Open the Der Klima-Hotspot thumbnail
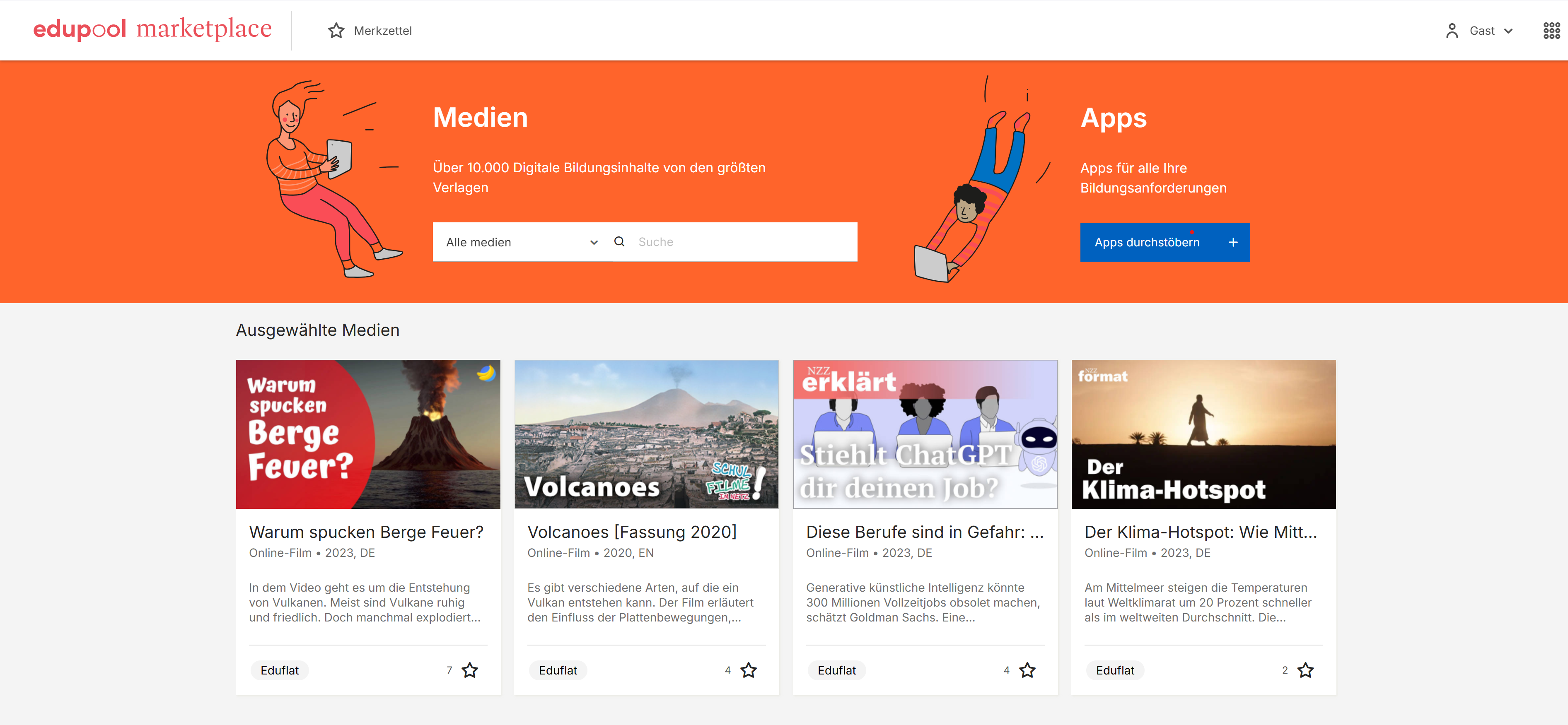 pos(1203,434)
